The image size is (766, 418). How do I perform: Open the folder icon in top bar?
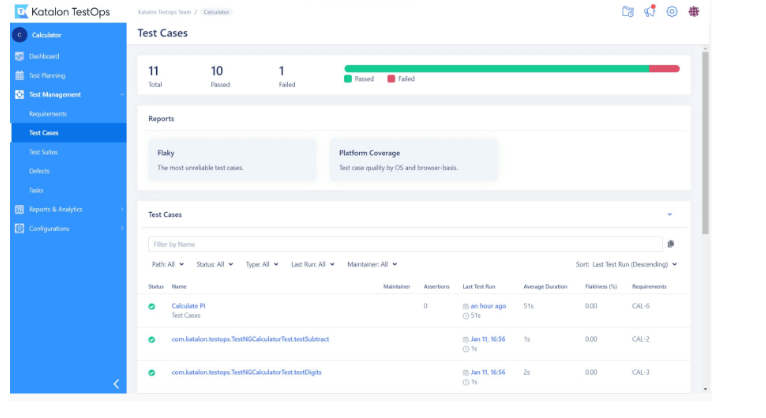pos(628,11)
